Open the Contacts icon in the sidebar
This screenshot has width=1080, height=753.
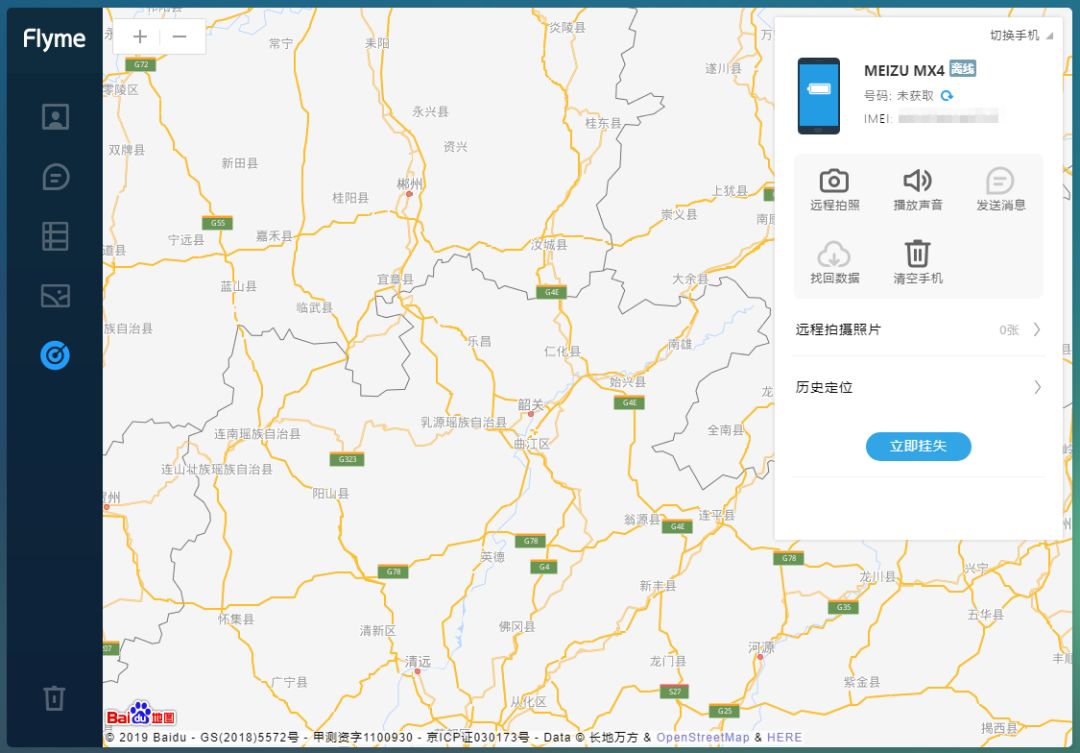pyautogui.click(x=55, y=117)
